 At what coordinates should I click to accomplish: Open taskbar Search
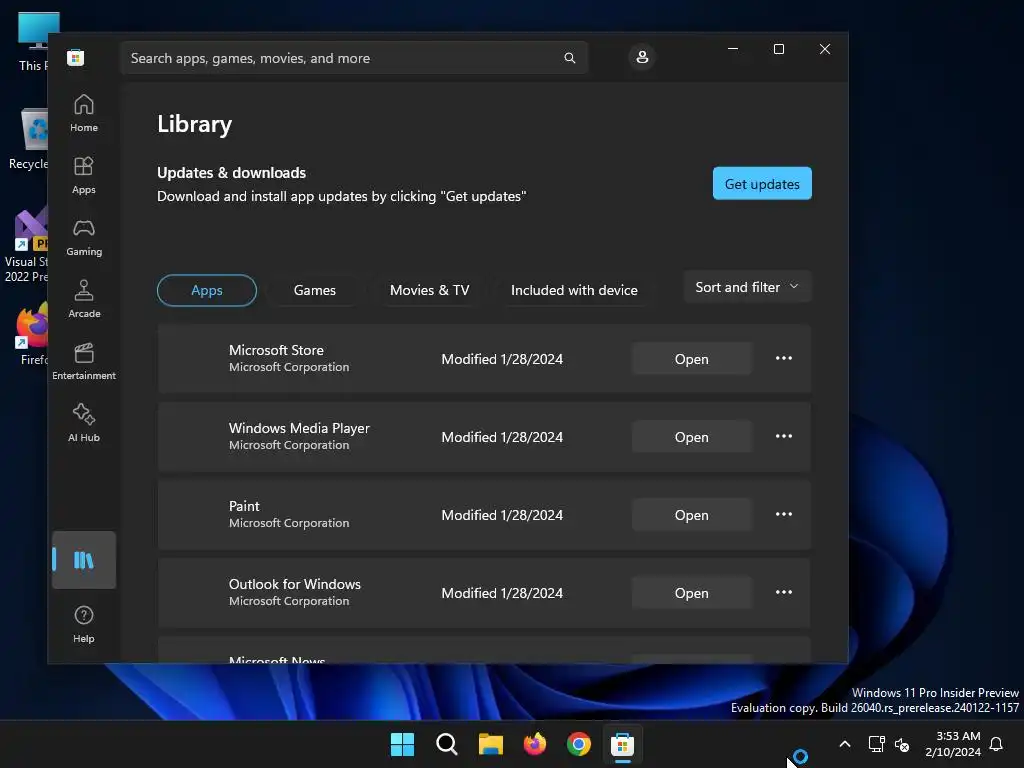[x=447, y=744]
